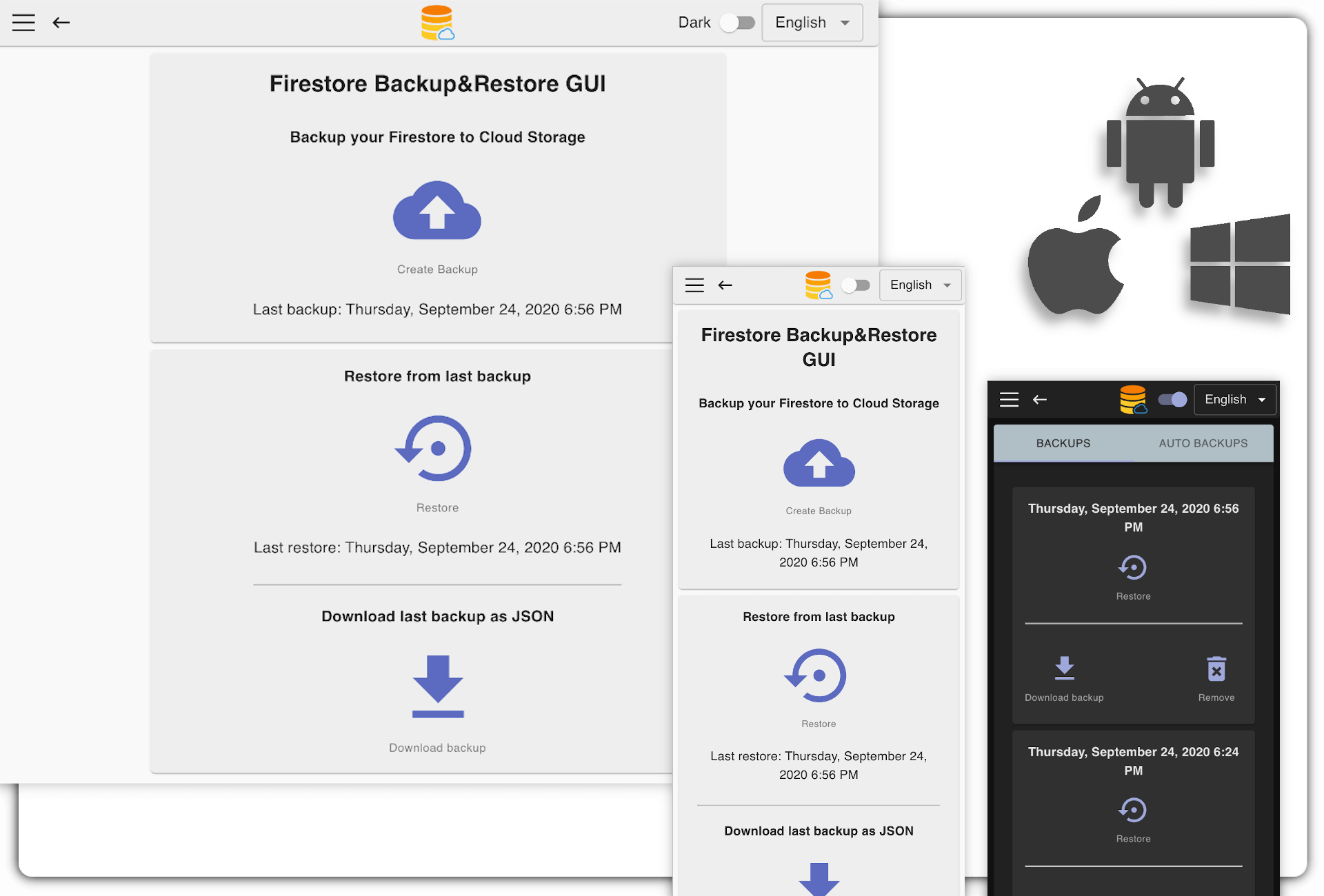Viewport: 1324px width, 896px height.
Task: Click Create Backup cloud in middle window
Action: coord(819,464)
